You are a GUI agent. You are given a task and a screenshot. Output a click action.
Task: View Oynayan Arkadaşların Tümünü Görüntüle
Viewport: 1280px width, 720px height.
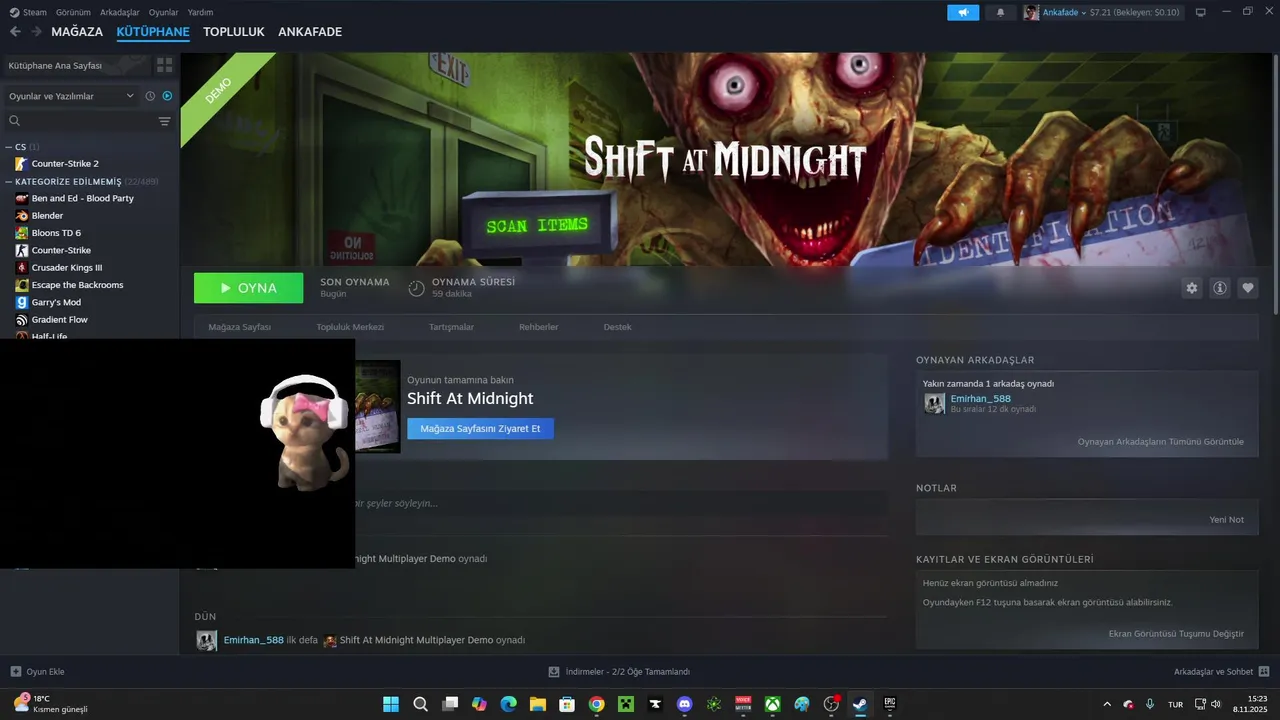point(1161,441)
